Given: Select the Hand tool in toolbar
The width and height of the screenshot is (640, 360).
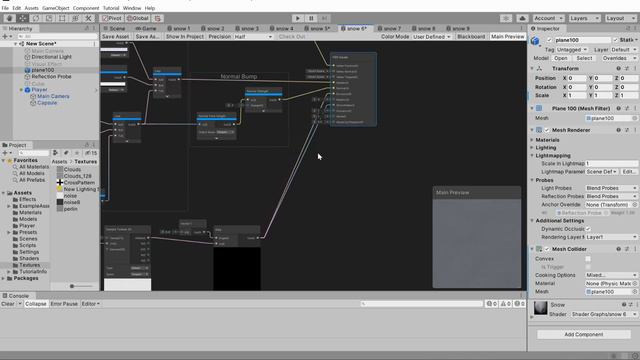Looking at the screenshot, I should pyautogui.click(x=9, y=18).
